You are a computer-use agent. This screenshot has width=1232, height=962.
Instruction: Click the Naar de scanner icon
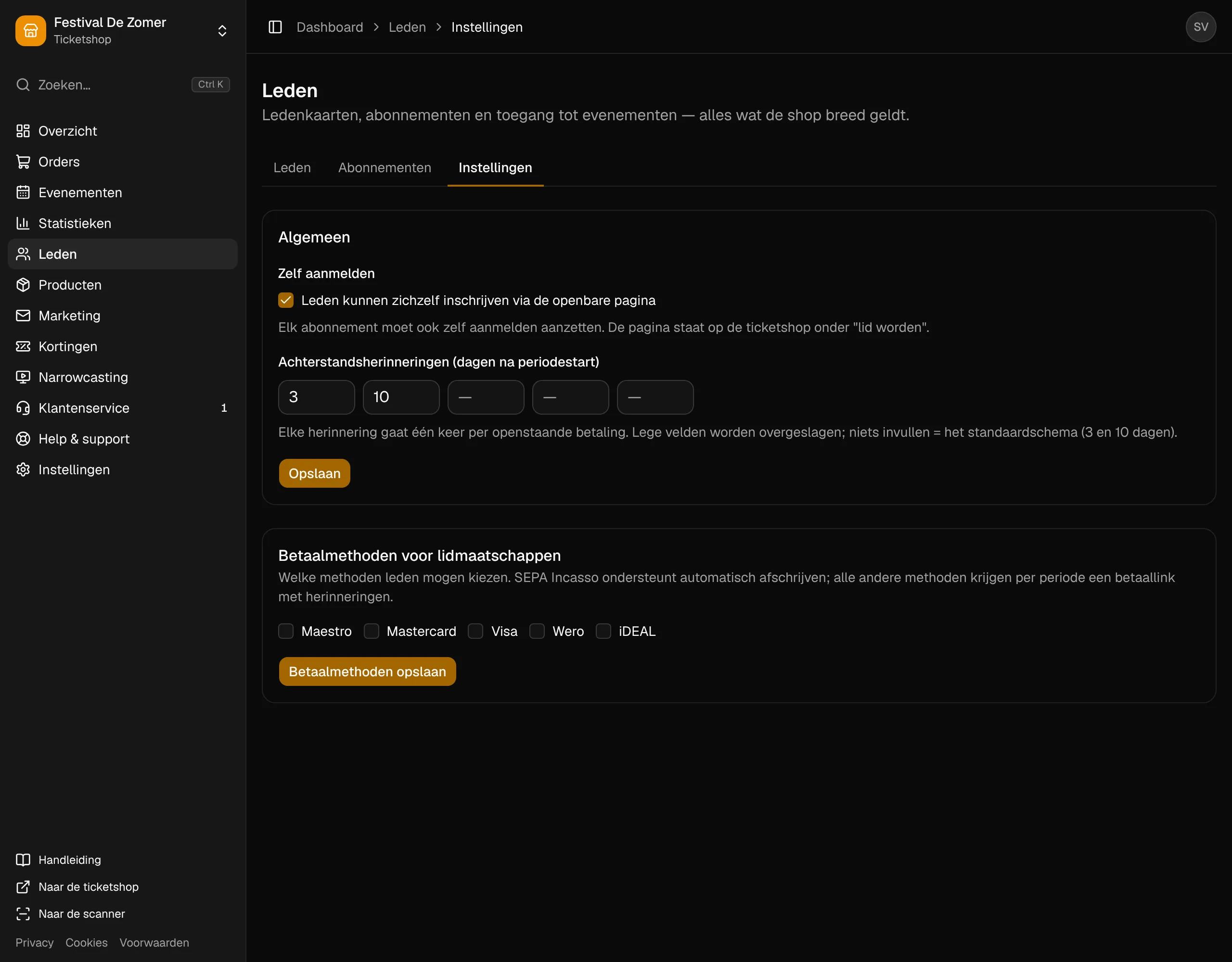23,914
